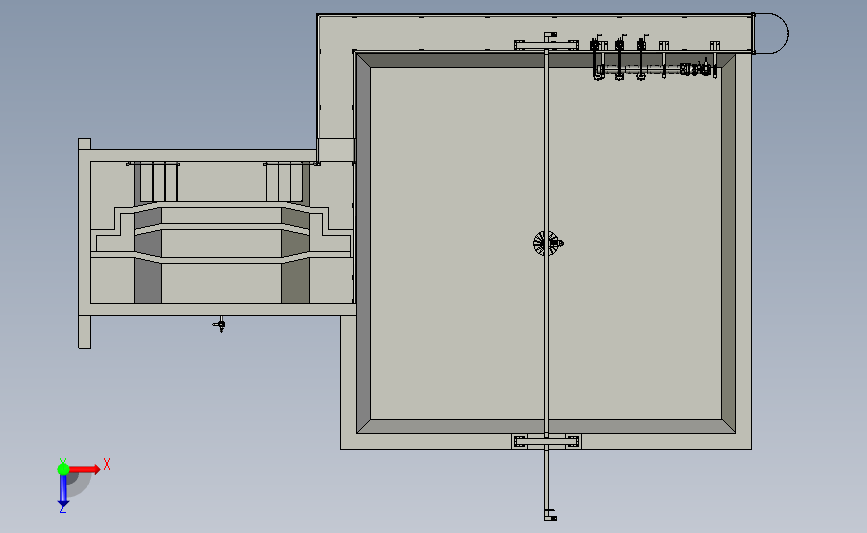
Task: Select the left flange plate of inlet channel
Action: tap(85, 243)
